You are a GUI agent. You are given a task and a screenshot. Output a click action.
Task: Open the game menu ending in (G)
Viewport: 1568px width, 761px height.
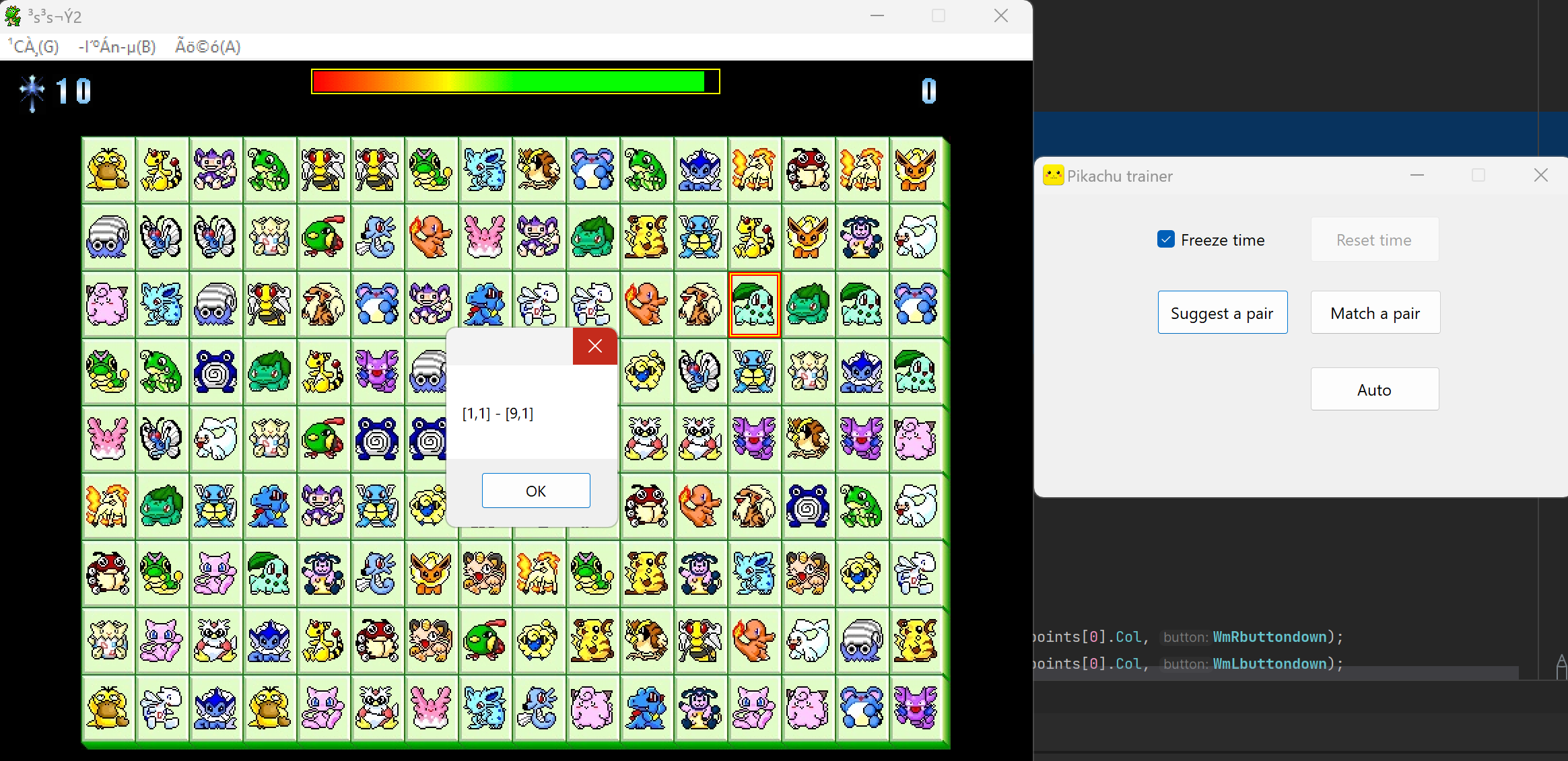pyautogui.click(x=34, y=46)
